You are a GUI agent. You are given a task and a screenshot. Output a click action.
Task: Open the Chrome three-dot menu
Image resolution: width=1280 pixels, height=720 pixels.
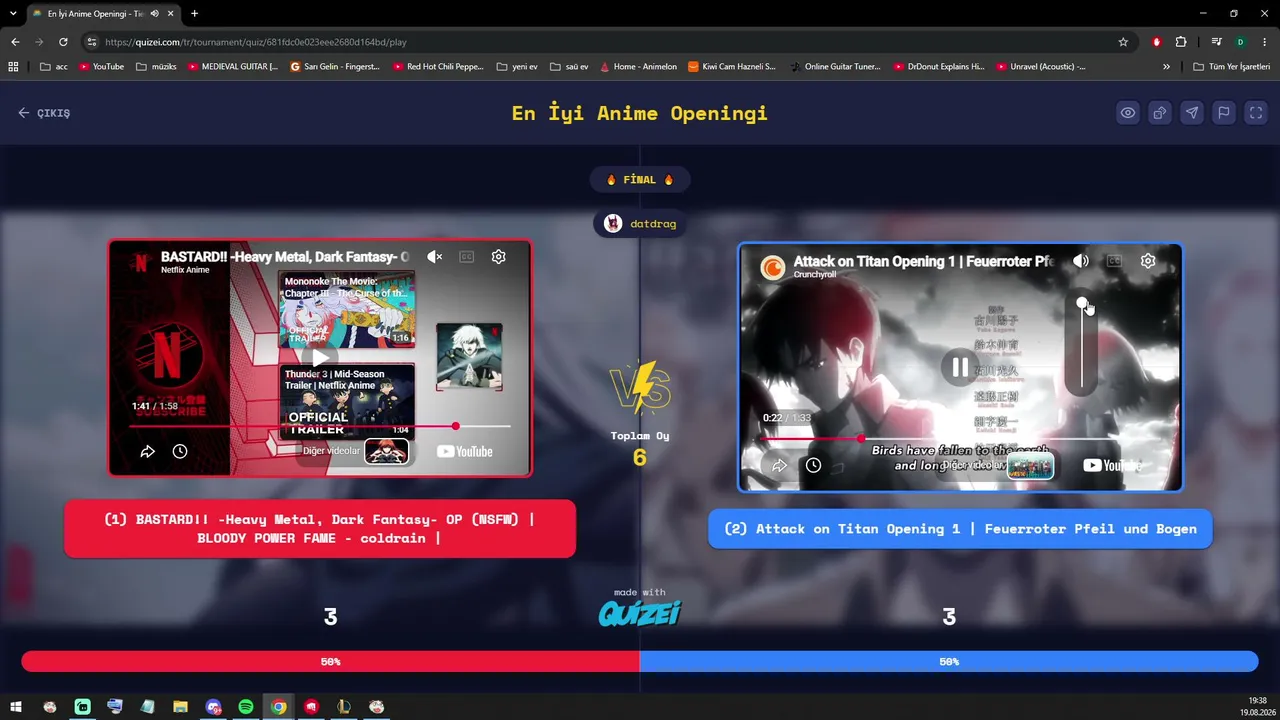(x=1265, y=42)
